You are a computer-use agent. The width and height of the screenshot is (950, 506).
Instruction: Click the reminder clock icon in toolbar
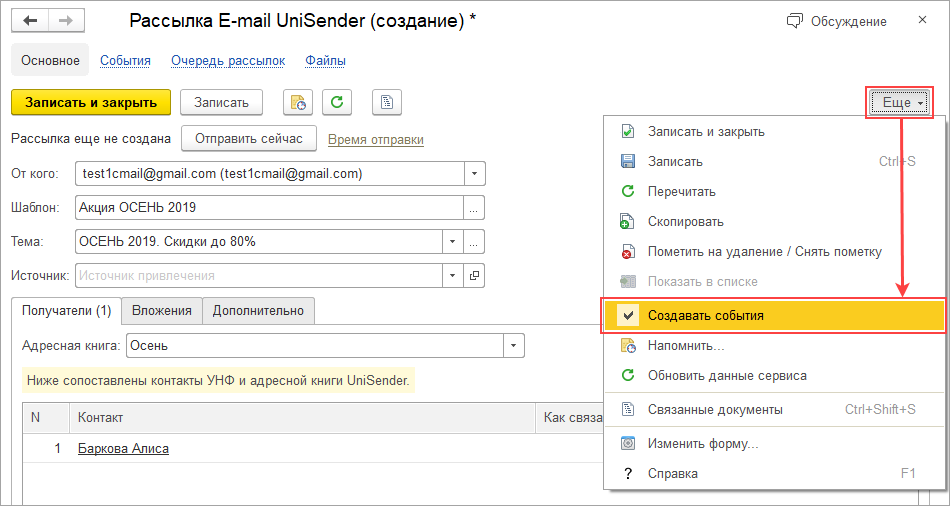[x=299, y=102]
